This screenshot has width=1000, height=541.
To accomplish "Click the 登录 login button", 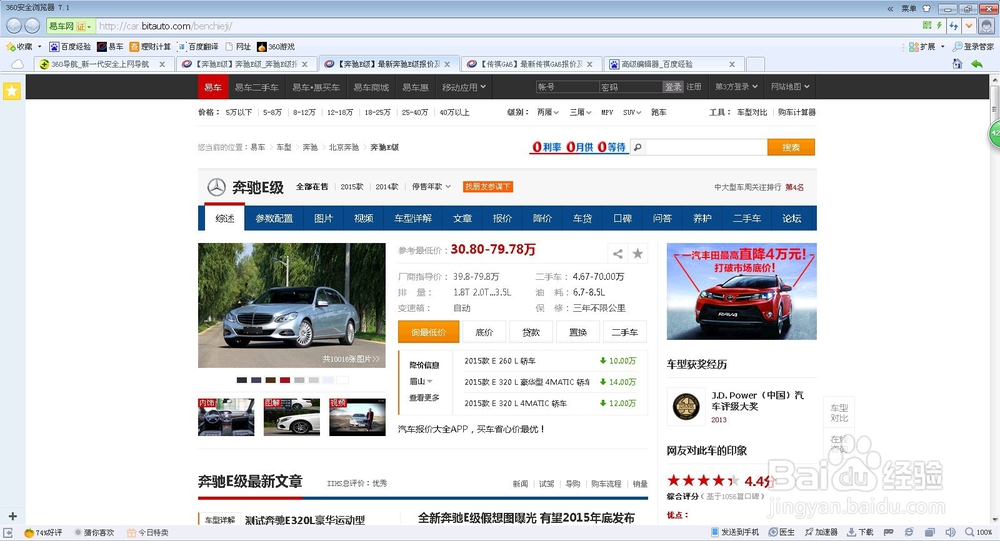I will pyautogui.click(x=673, y=87).
